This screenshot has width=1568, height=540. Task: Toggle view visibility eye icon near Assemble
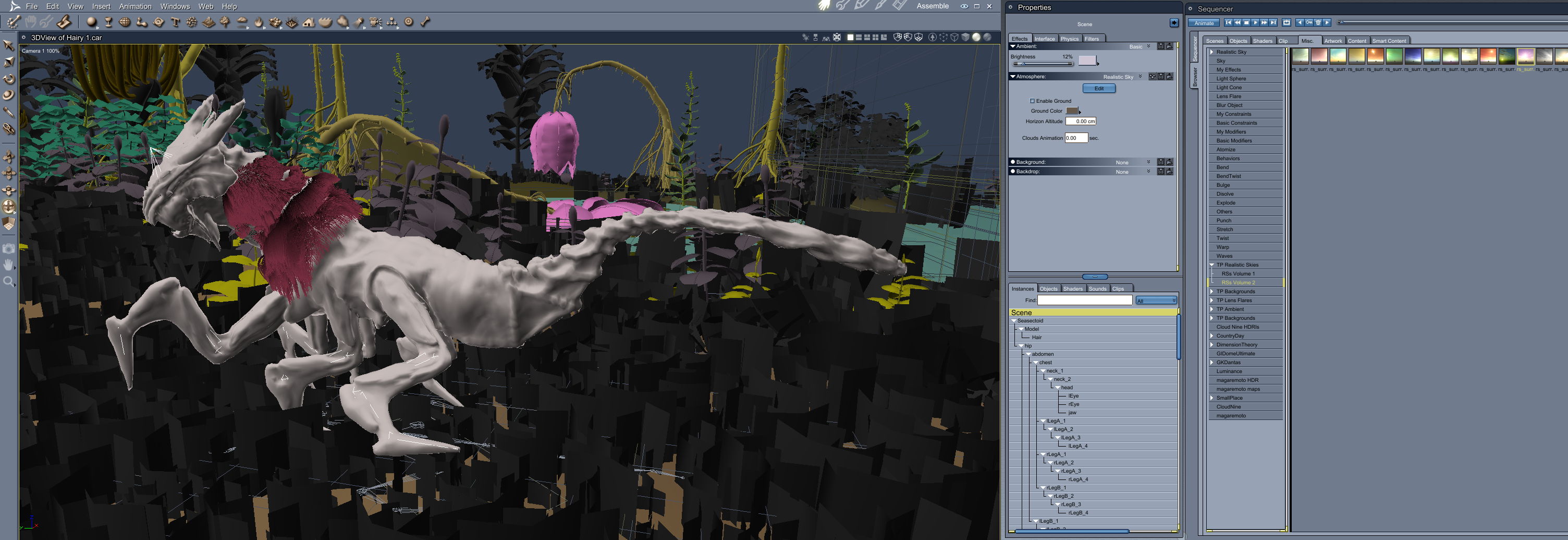click(x=964, y=6)
